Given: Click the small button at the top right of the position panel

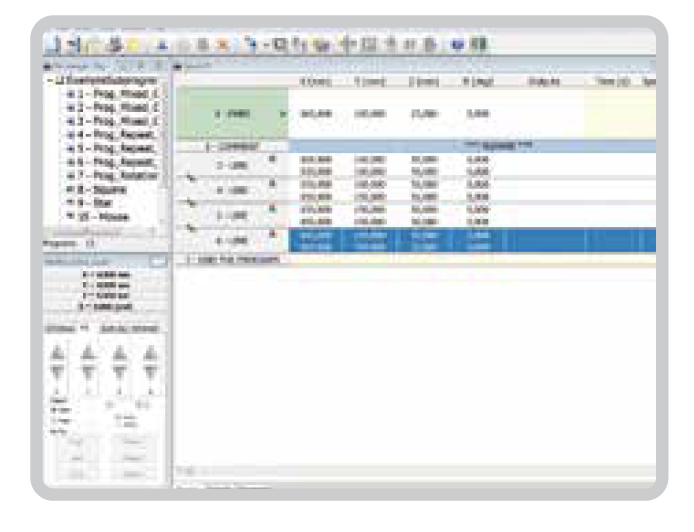Looking at the screenshot, I should (157, 261).
